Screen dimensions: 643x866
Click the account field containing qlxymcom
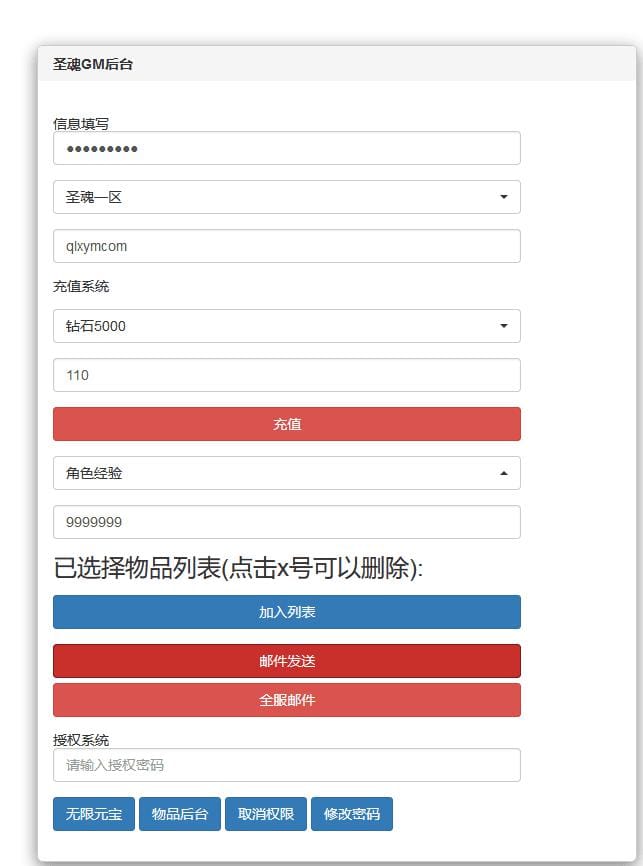[286, 246]
